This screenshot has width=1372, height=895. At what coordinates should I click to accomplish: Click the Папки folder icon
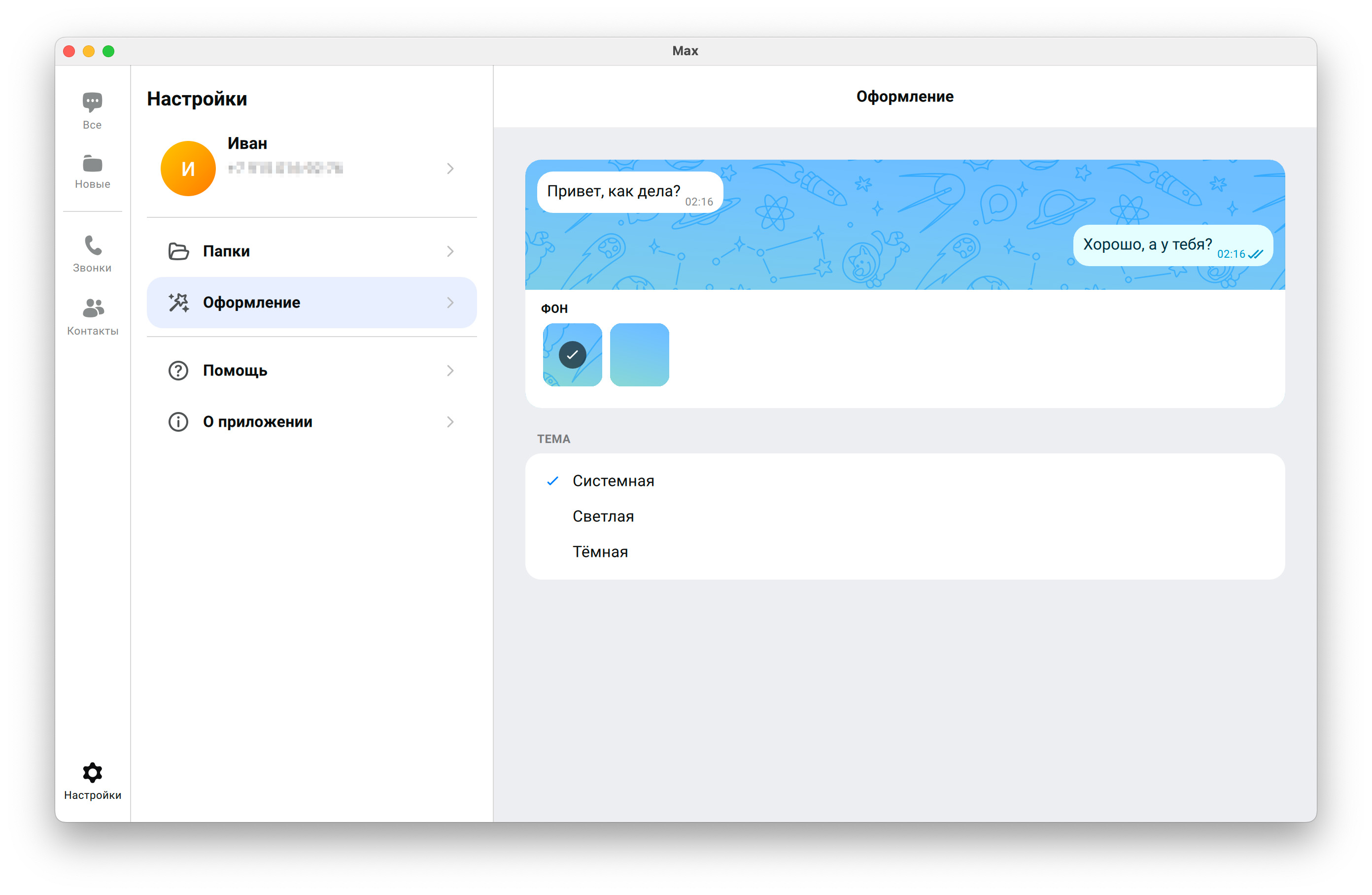point(178,251)
